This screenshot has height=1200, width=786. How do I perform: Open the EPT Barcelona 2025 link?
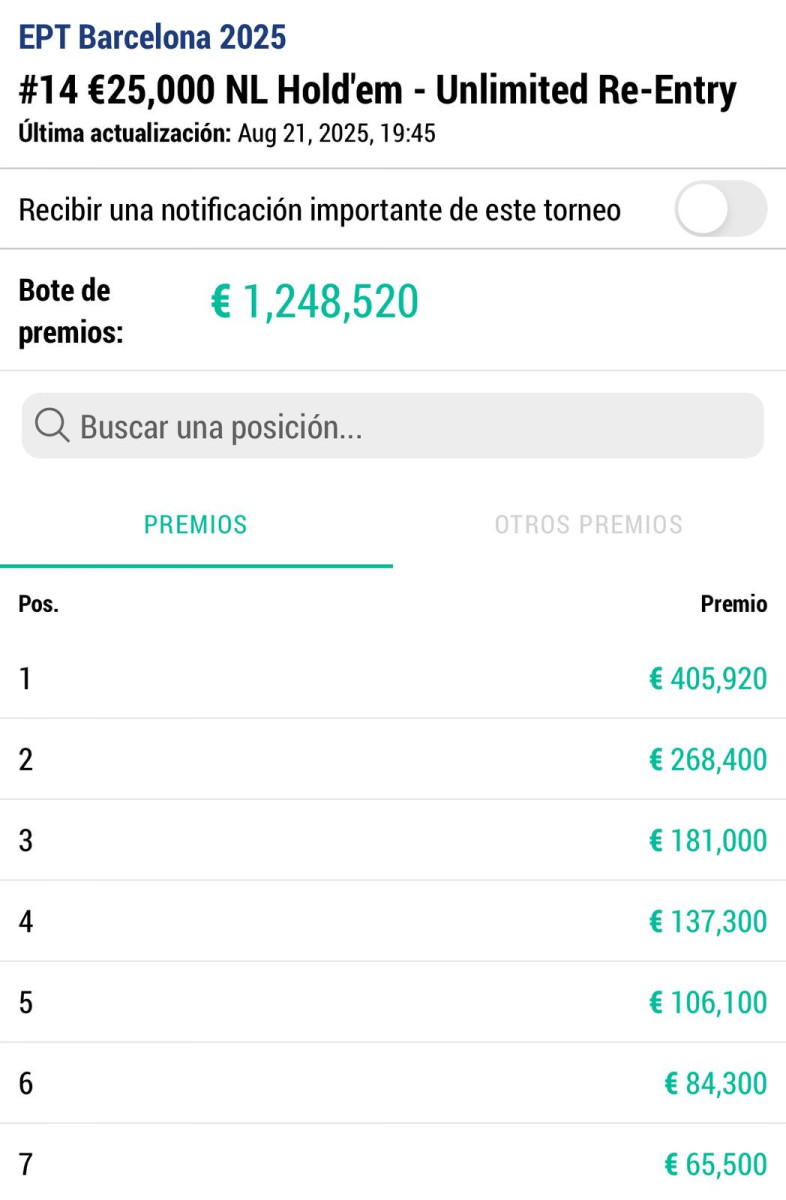pyautogui.click(x=152, y=38)
